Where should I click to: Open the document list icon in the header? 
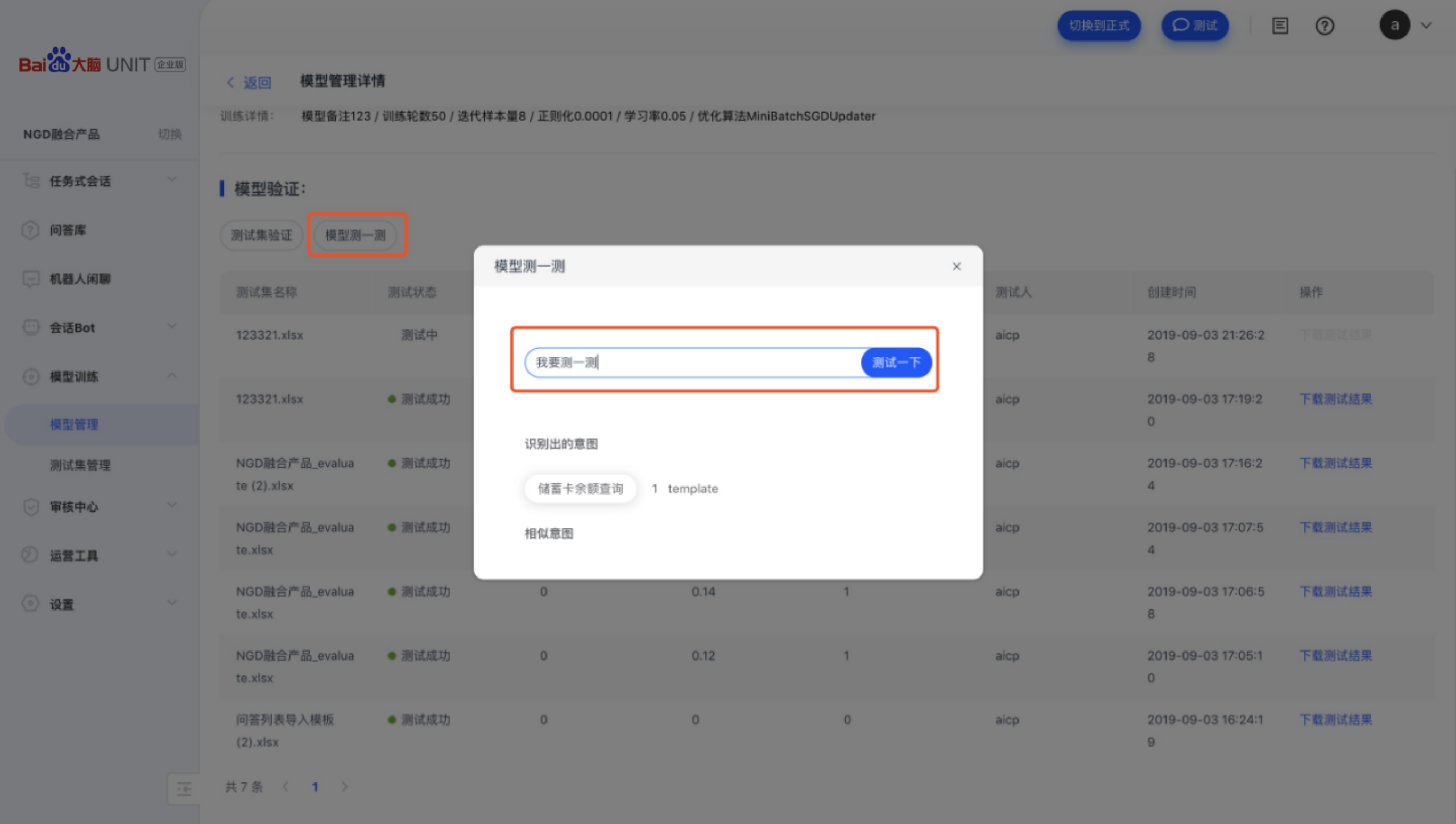1280,26
